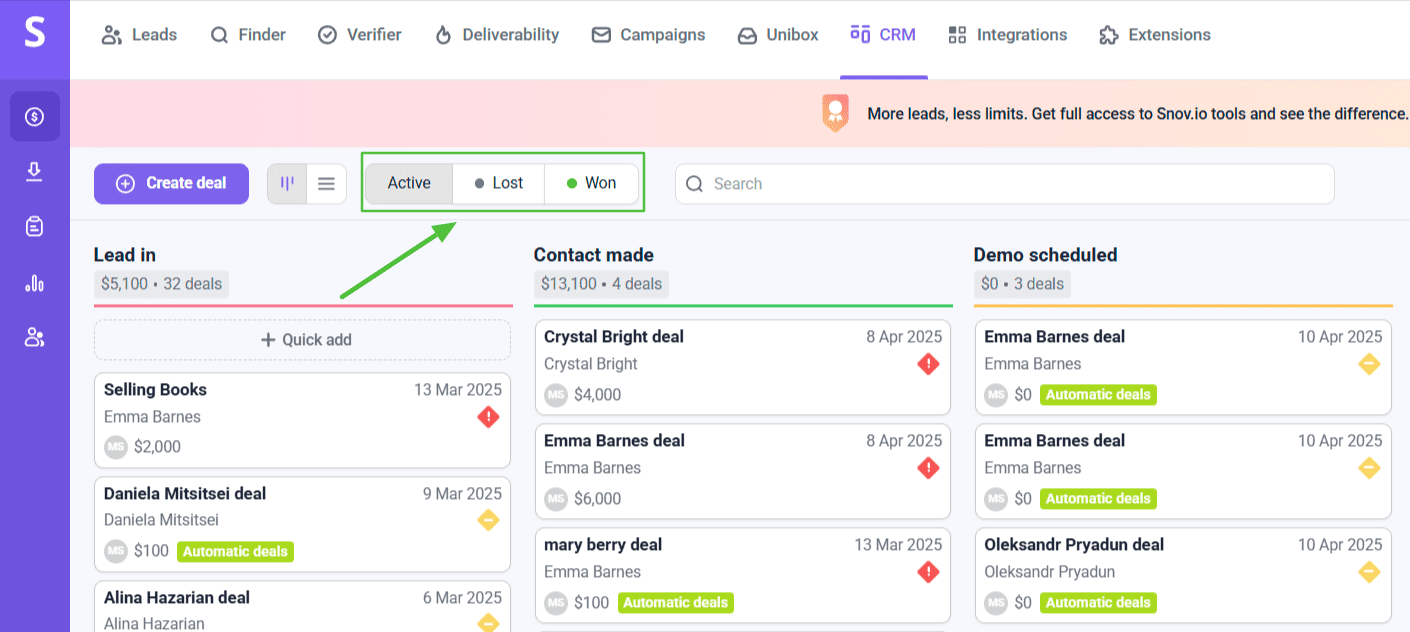The image size is (1410, 632).
Task: Filter deals by Lost status
Action: coord(498,184)
